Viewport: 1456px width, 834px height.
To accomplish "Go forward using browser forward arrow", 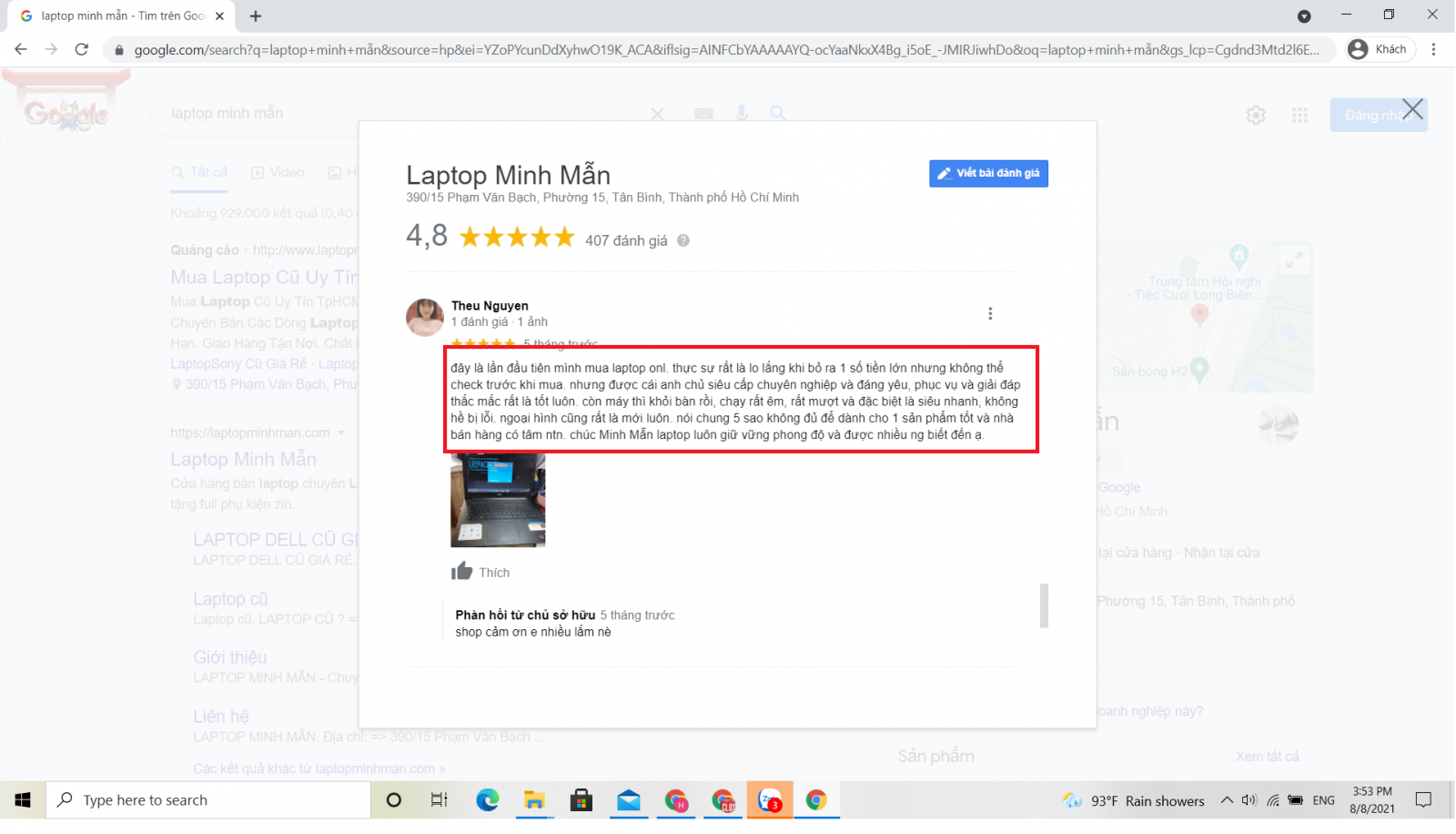I will click(51, 49).
